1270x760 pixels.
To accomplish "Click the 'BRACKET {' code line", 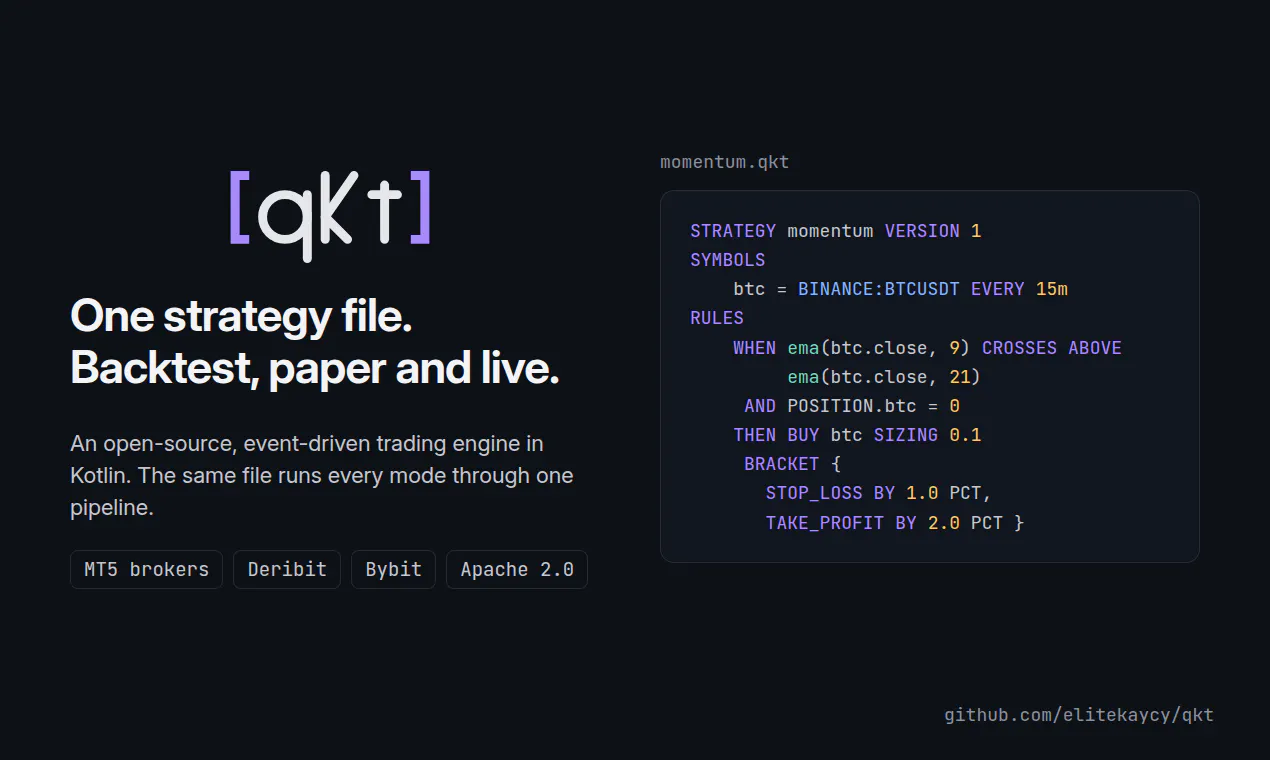I will pos(793,464).
